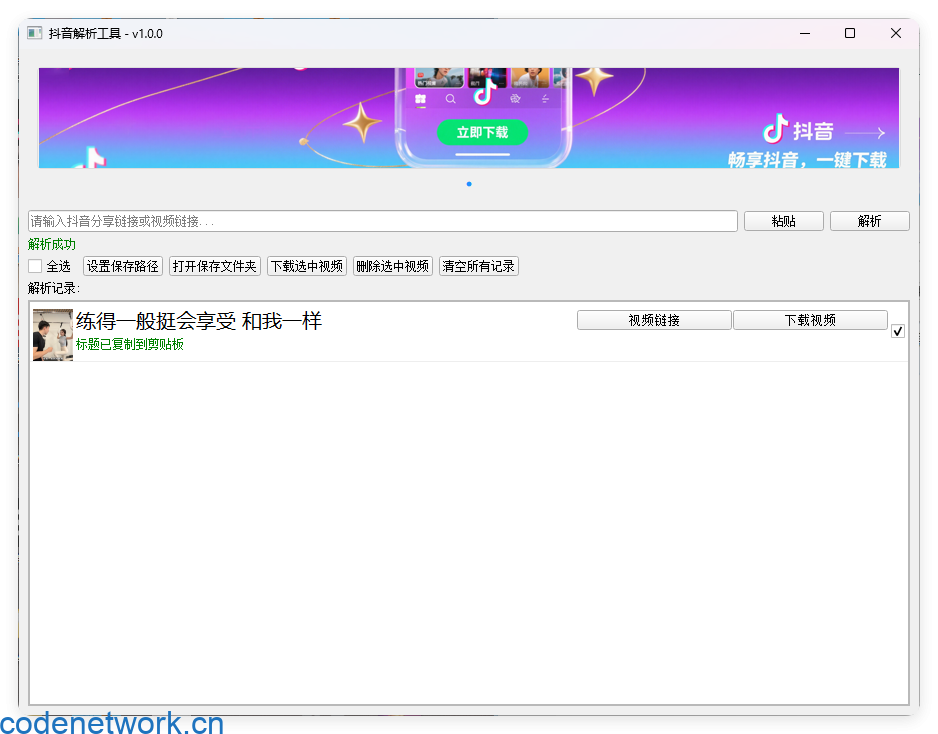Viewport: 938px width, 734px height.
Task: Click the banner slogan 畅享抖音，一键下载
Action: point(807,160)
